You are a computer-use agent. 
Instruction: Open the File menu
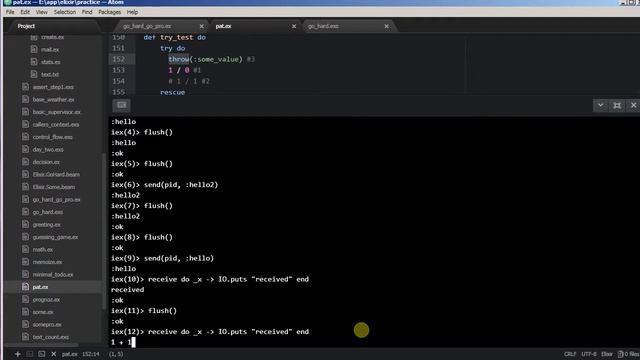point(10,12)
